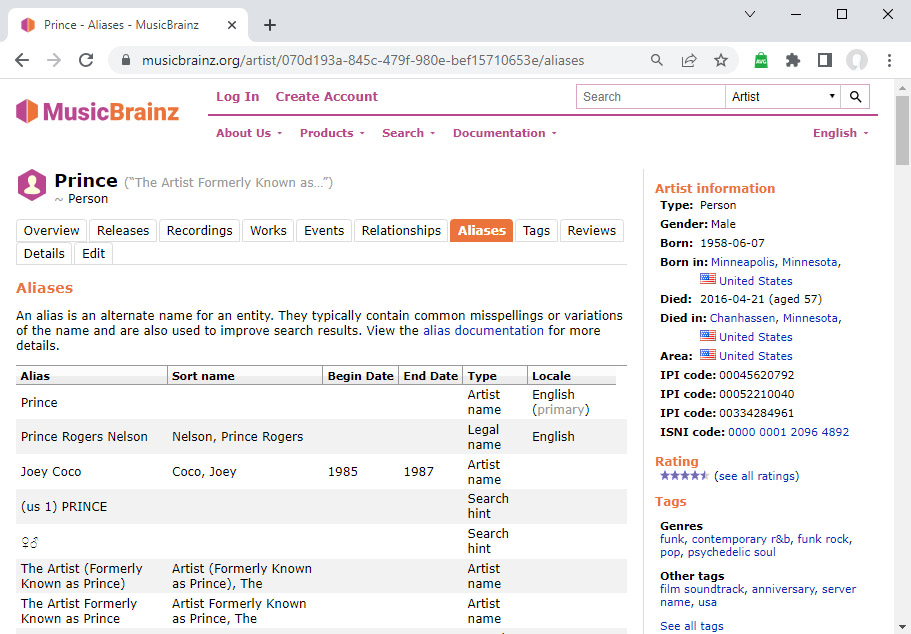Go to the Events tab
Viewport: 911px width, 634px height.
324,231
